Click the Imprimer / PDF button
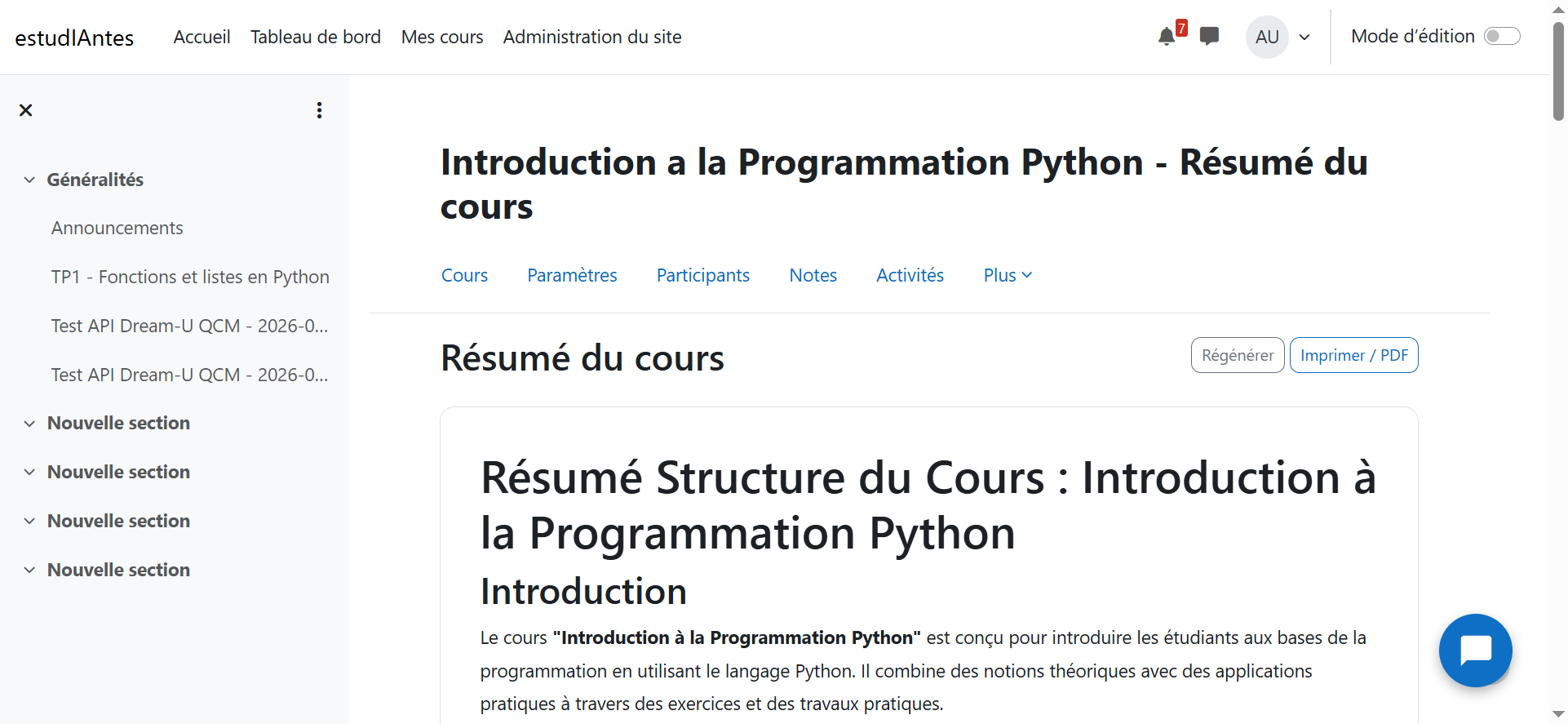 coord(1354,355)
